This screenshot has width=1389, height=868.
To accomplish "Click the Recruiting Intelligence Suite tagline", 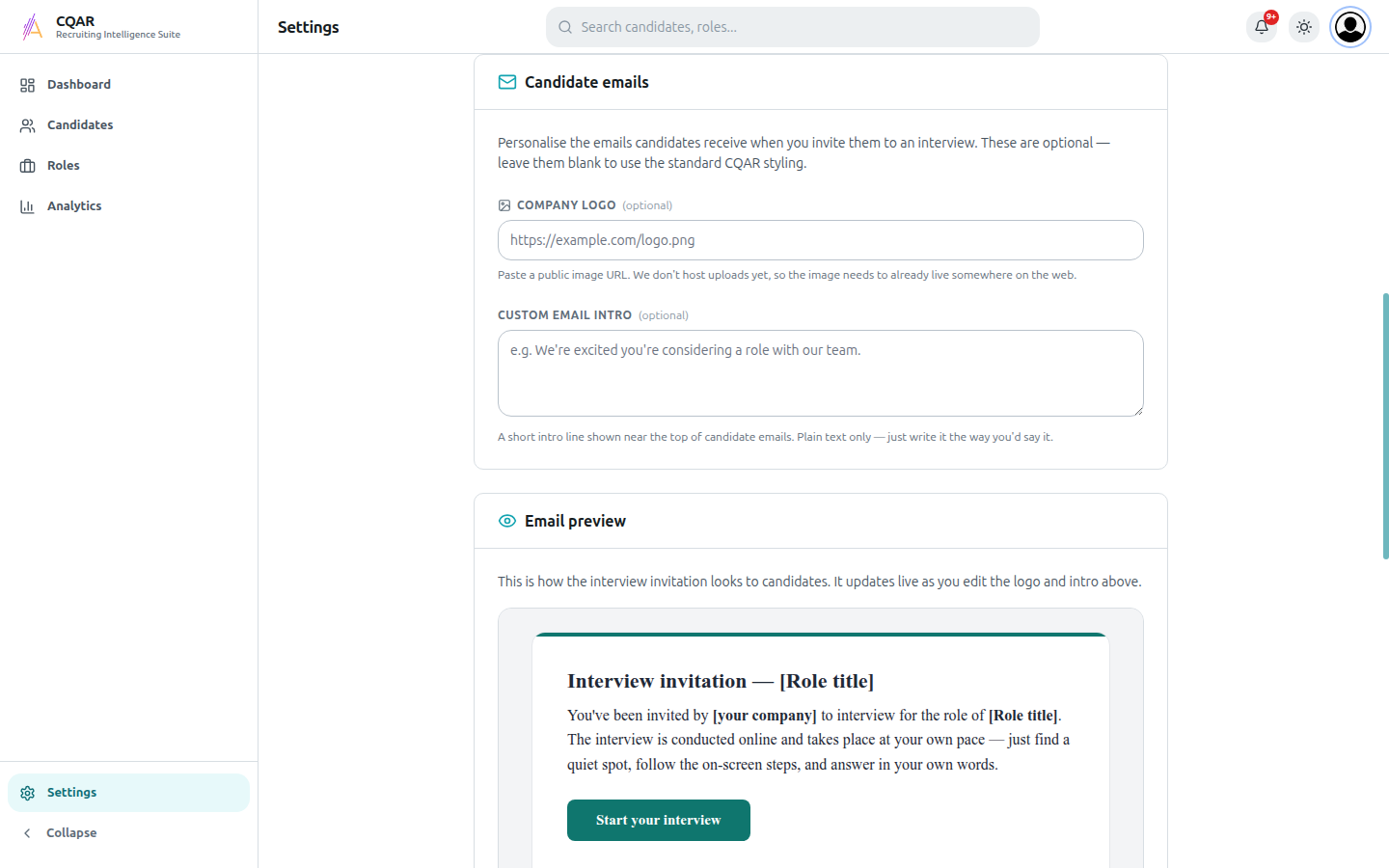I will tap(118, 35).
